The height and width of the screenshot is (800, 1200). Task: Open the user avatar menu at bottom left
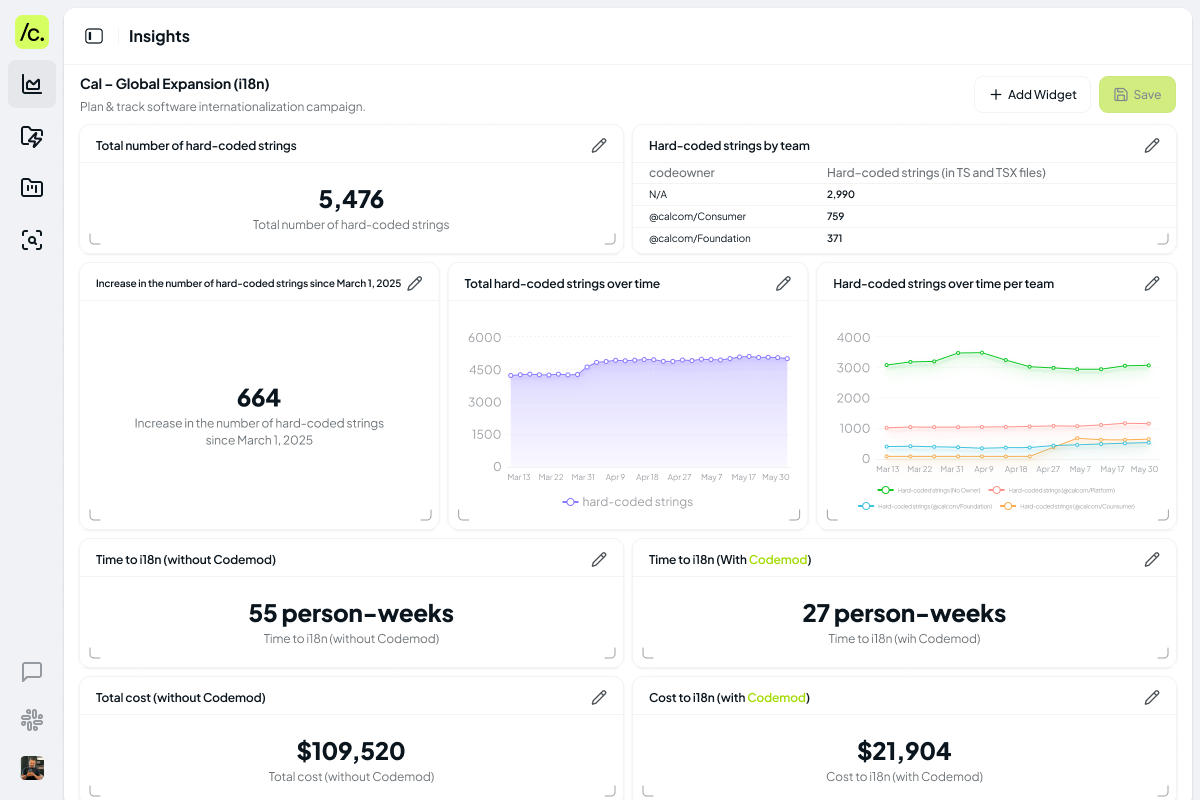pyautogui.click(x=31, y=768)
